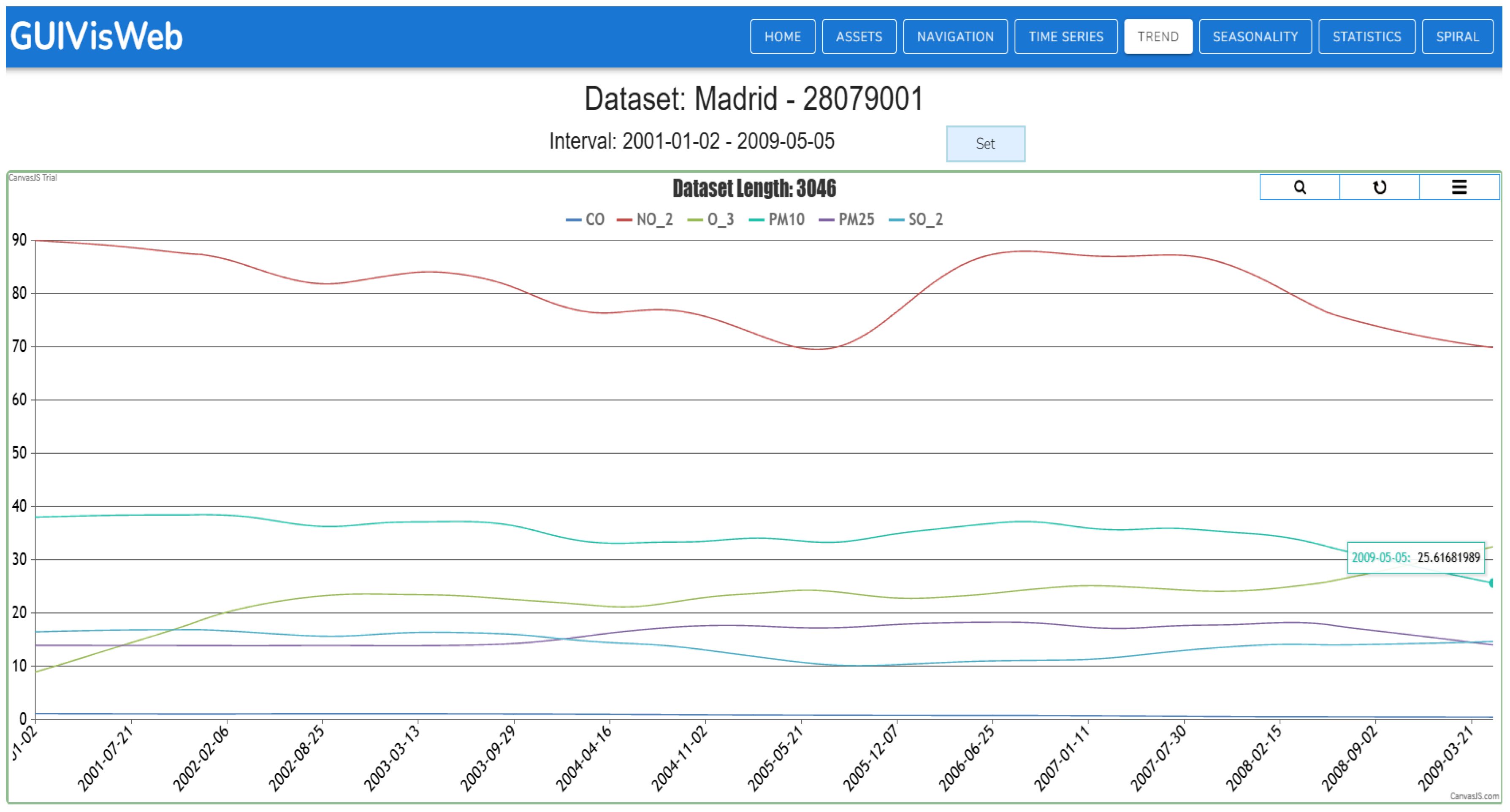Toggle the PM25 series in legend

846,220
